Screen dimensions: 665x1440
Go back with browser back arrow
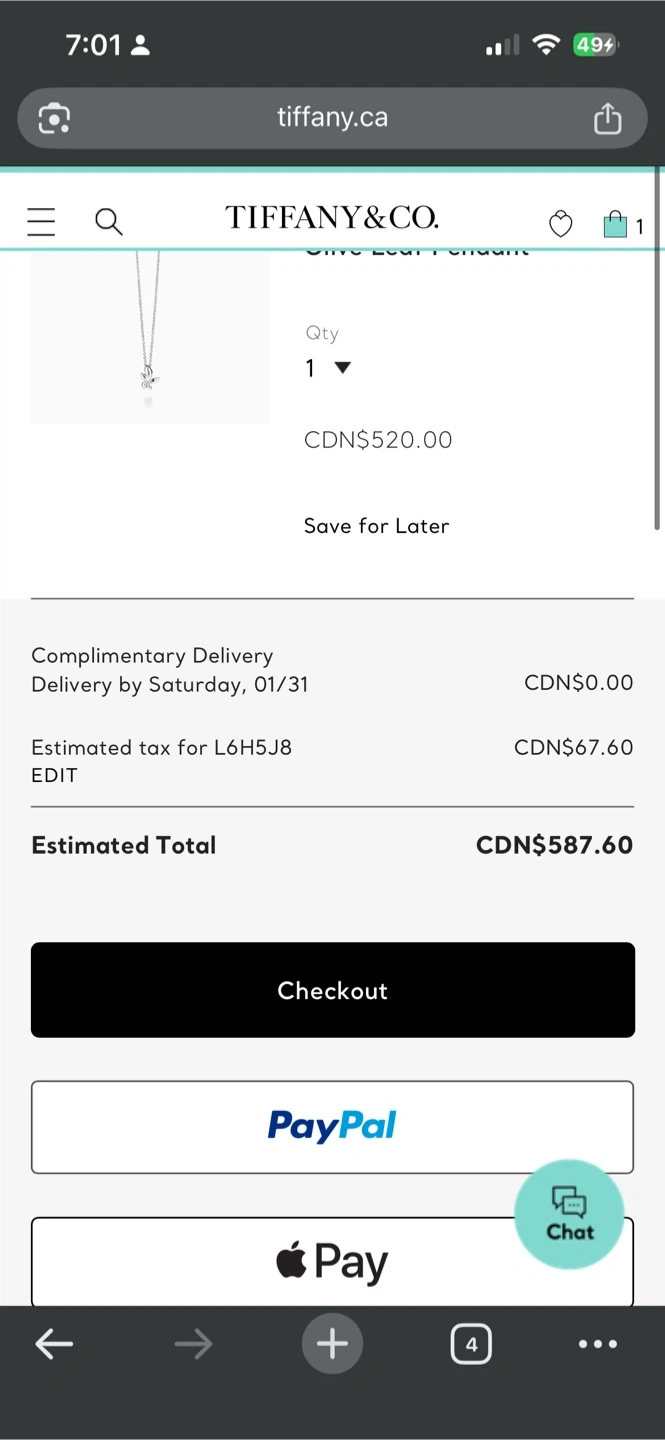click(54, 1344)
